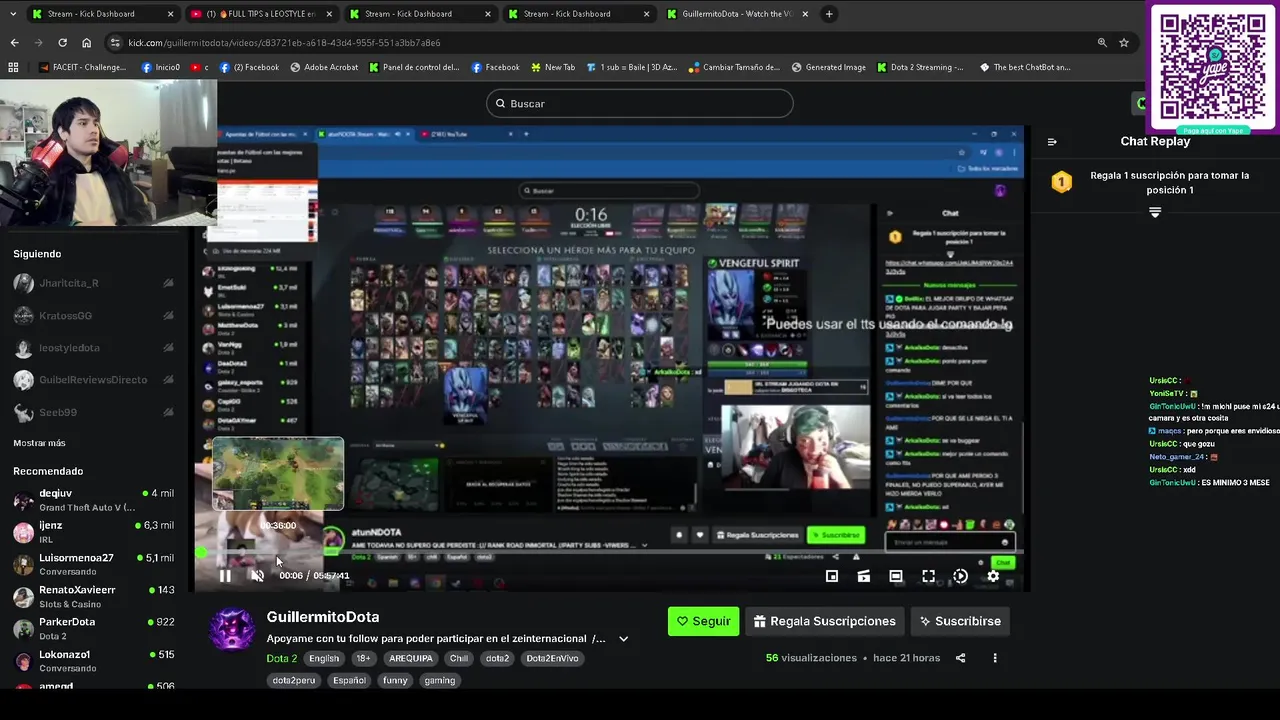1280x720 pixels.
Task: Click the kick.com address bar URL
Action: click(x=284, y=43)
